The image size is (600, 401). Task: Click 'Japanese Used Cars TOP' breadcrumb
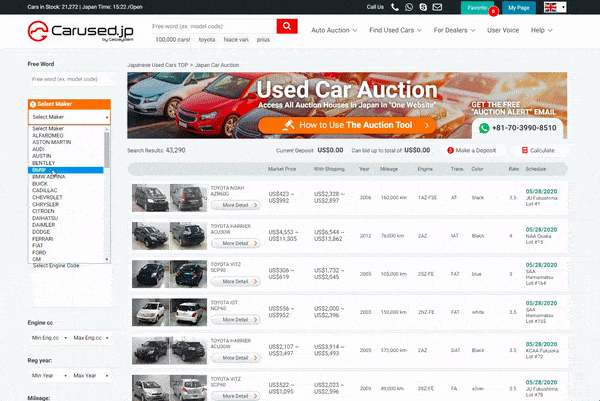click(158, 65)
